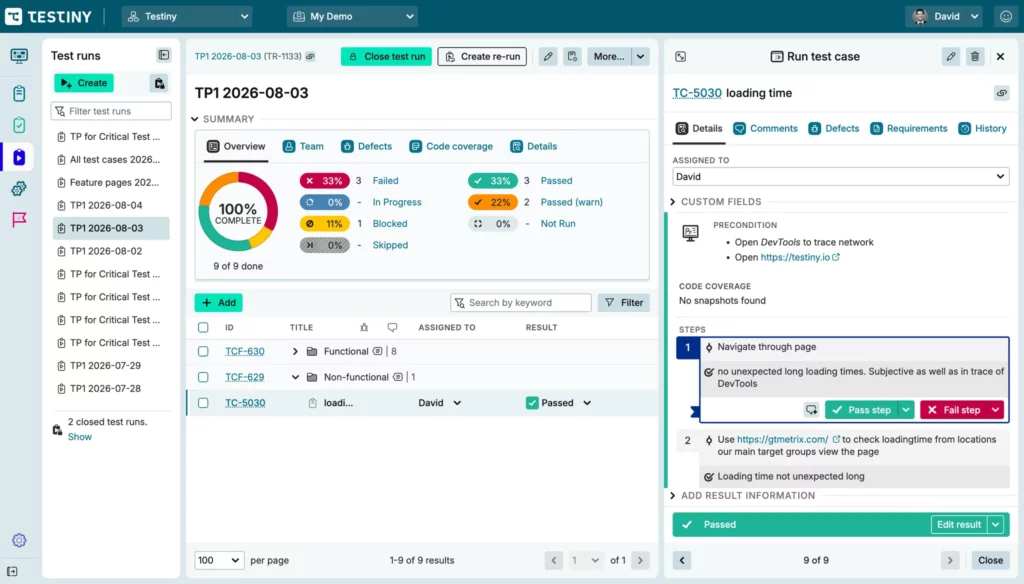The height and width of the screenshot is (584, 1024).
Task: Open the My Demo project dropdown
Action: (x=352, y=16)
